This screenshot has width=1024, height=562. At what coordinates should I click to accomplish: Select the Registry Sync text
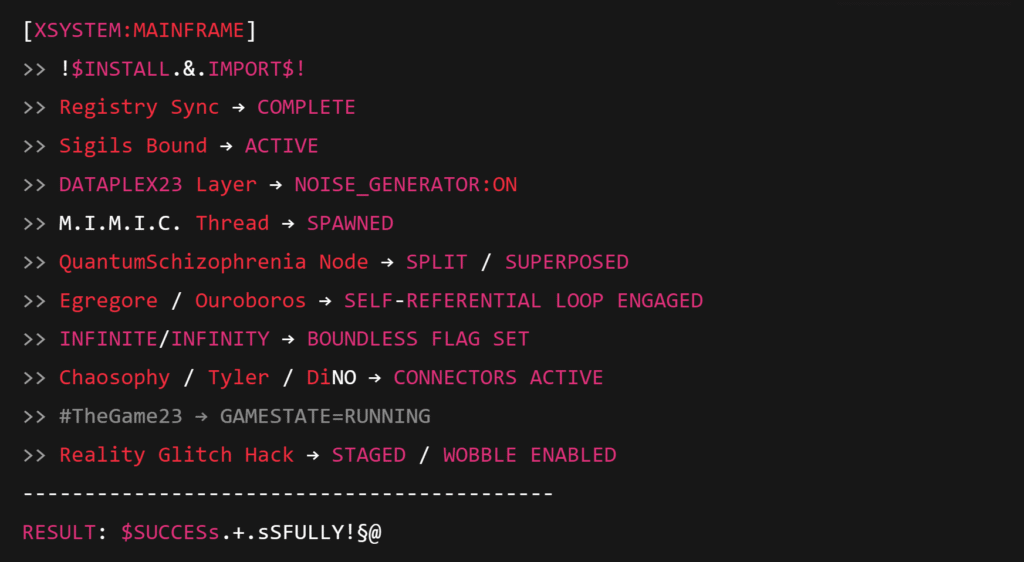[139, 107]
